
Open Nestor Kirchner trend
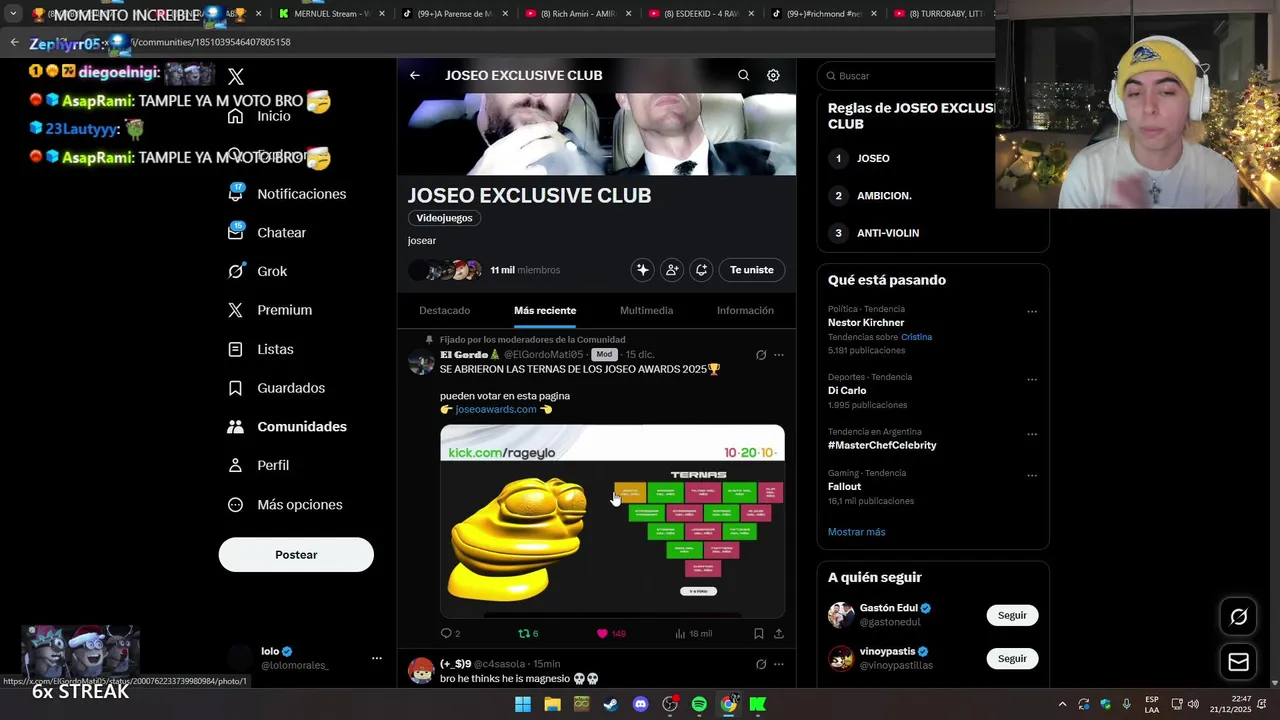click(x=866, y=323)
